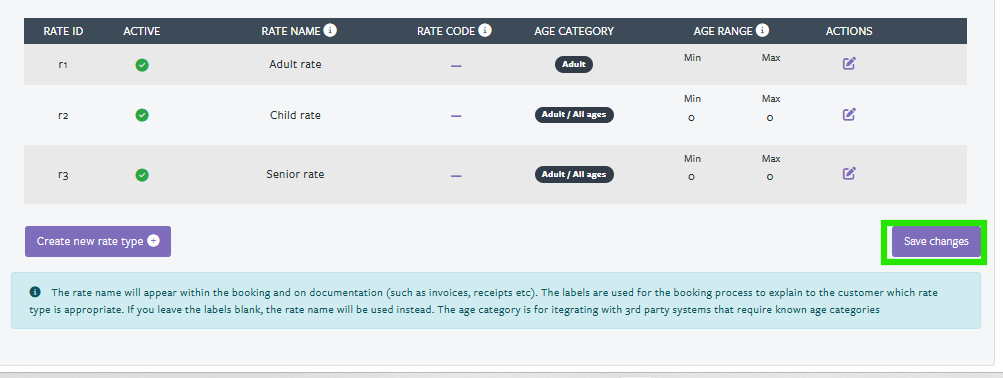Image resolution: width=1003 pixels, height=378 pixels.
Task: Click the AGE RANGE column header text
Action: [x=723, y=31]
